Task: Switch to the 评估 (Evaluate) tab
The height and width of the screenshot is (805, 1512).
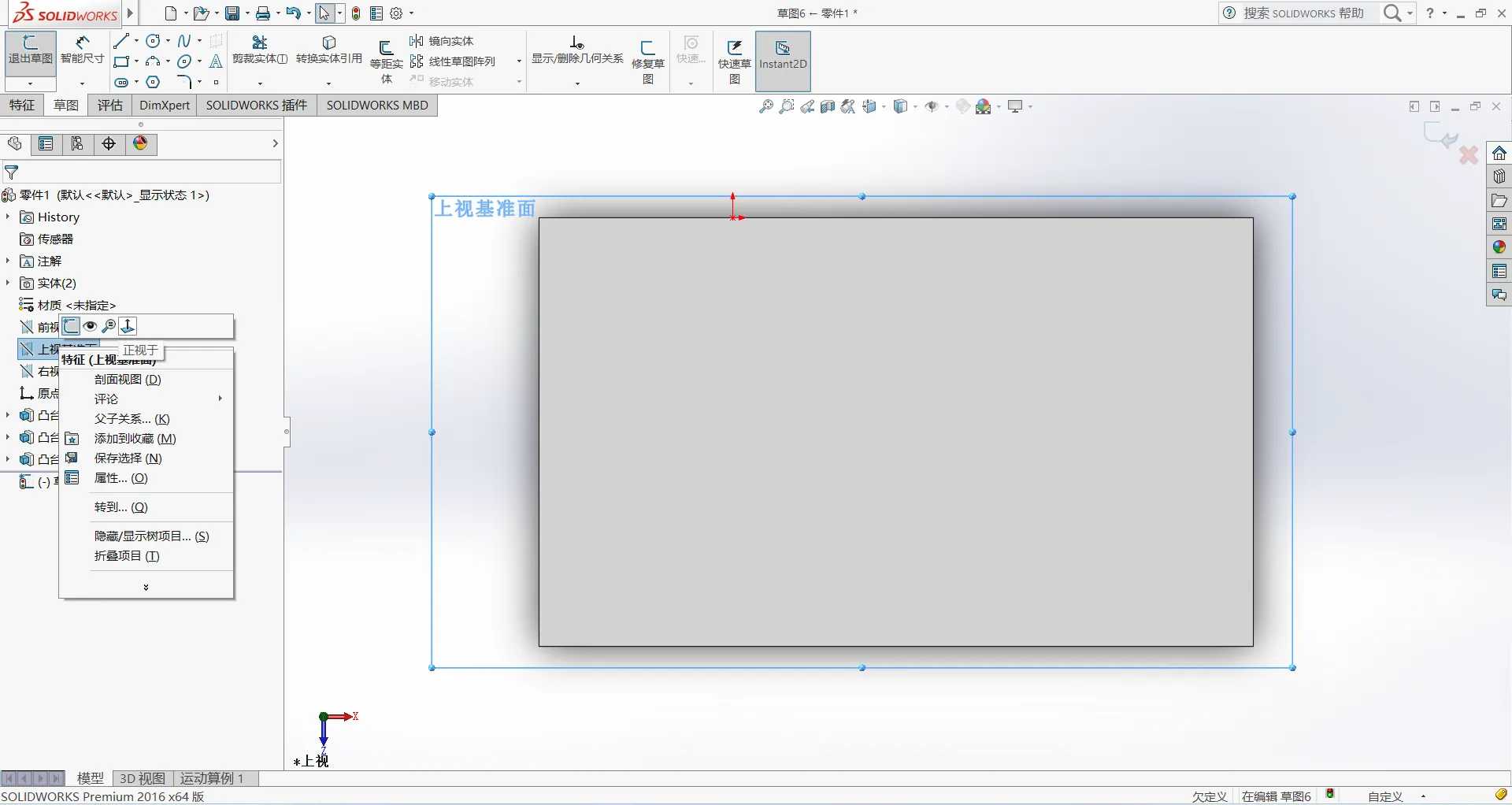Action: click(110, 106)
